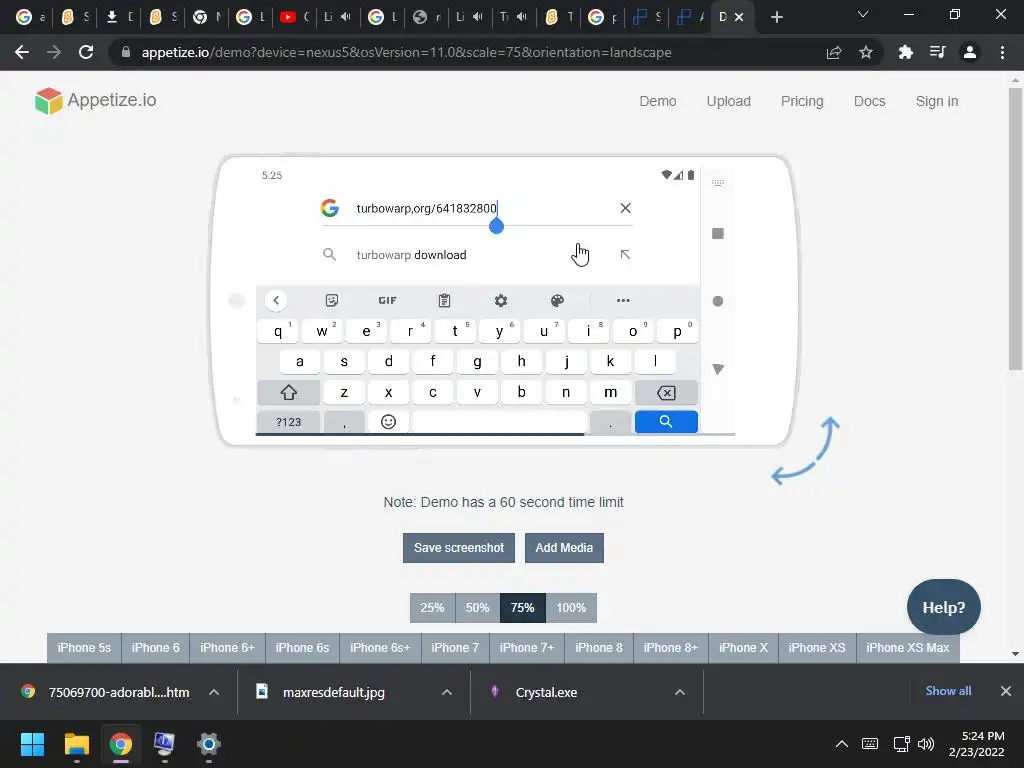Open keyboard settings gear
The image size is (1024, 768).
pos(501,300)
